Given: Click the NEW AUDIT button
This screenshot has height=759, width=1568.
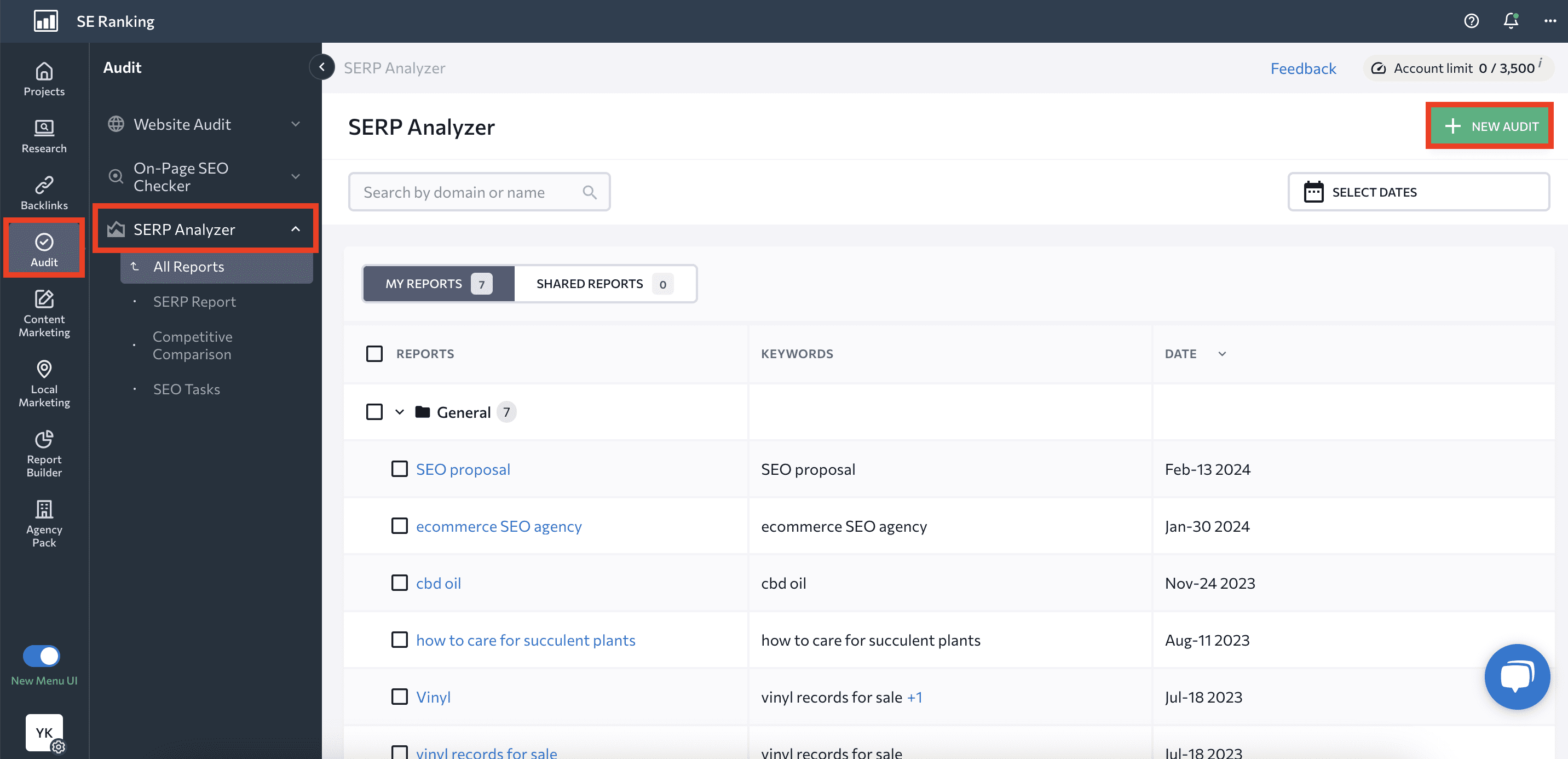Looking at the screenshot, I should pyautogui.click(x=1490, y=125).
